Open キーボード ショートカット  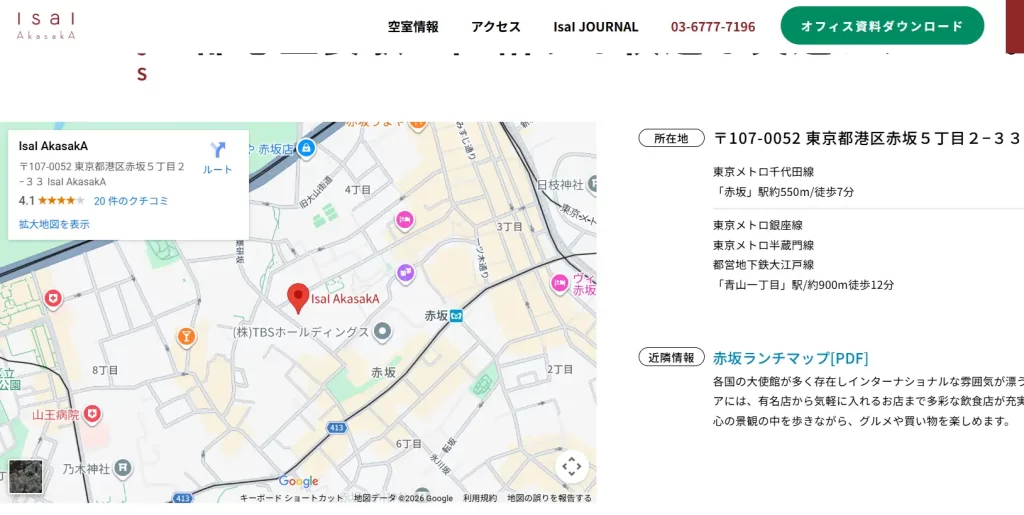291,498
